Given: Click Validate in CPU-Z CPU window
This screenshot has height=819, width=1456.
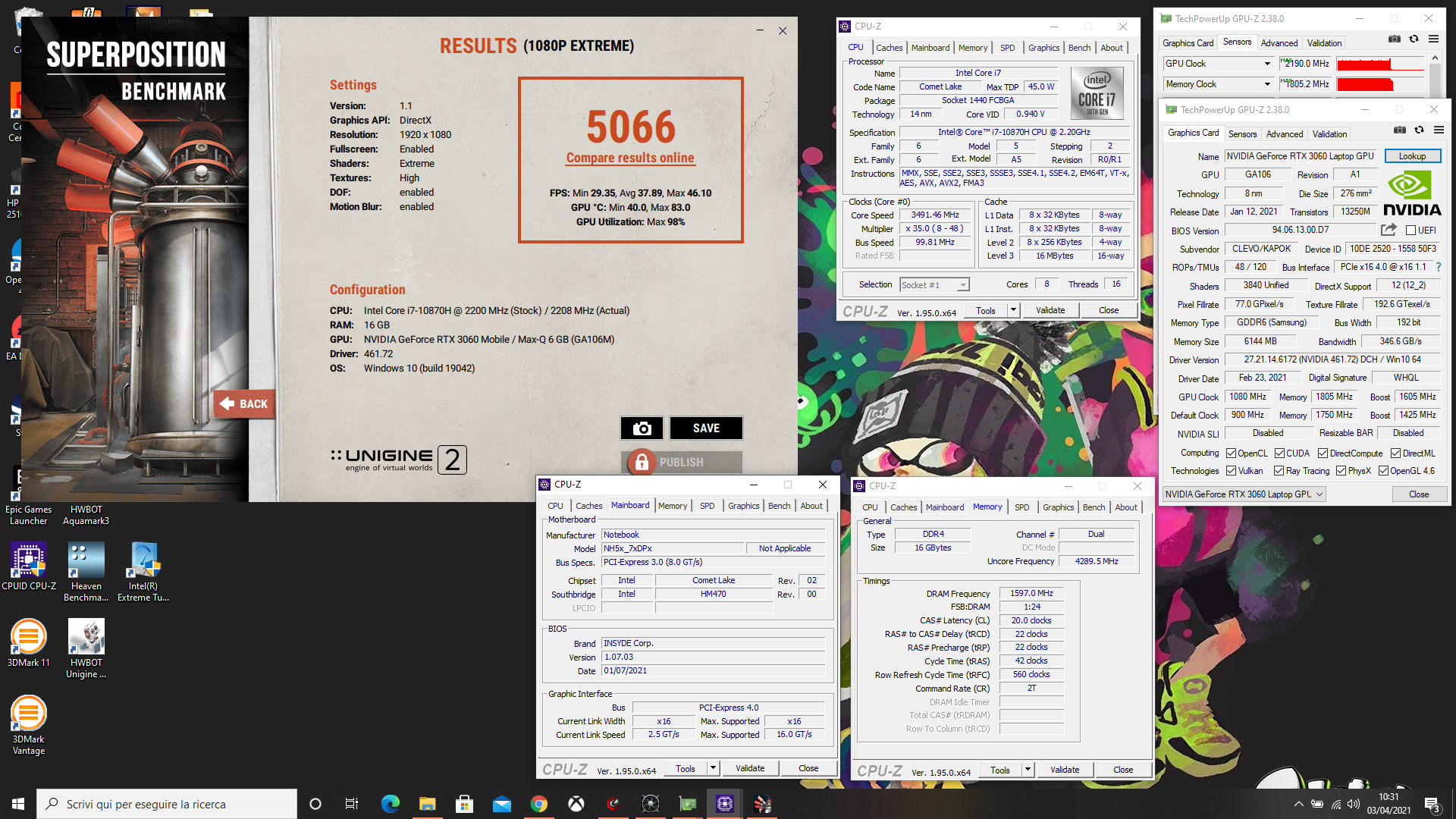Looking at the screenshot, I should 1050,310.
